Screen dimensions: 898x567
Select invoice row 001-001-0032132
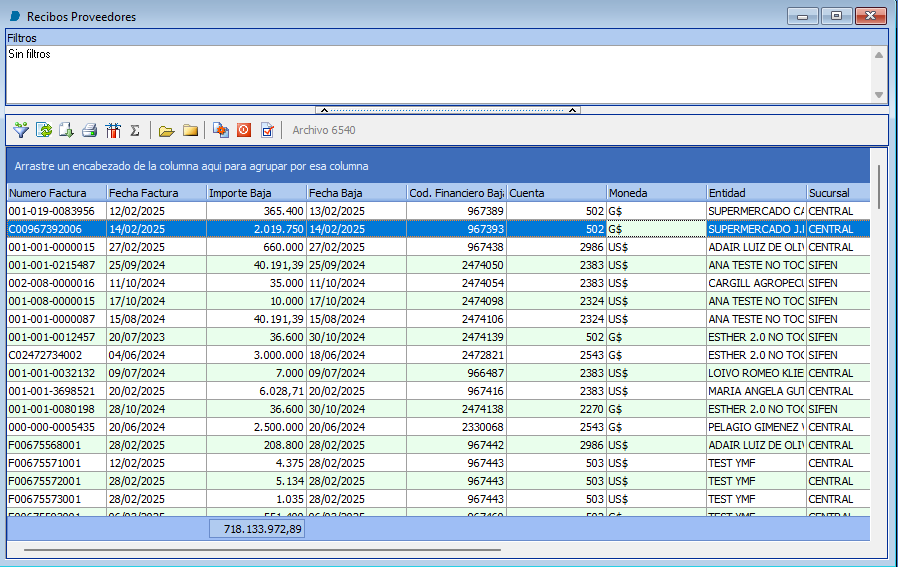438,373
